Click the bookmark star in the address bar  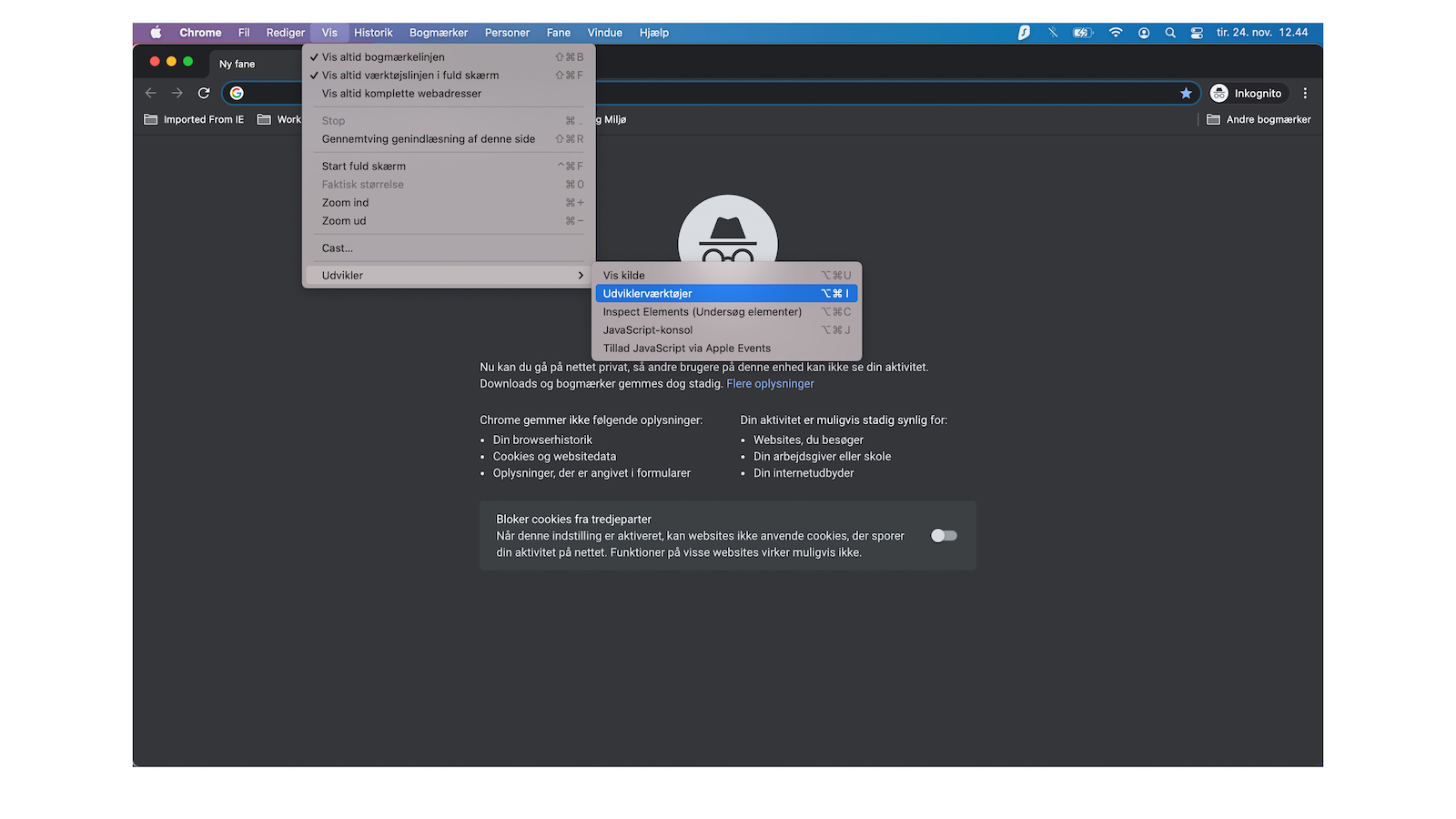coord(1186,92)
